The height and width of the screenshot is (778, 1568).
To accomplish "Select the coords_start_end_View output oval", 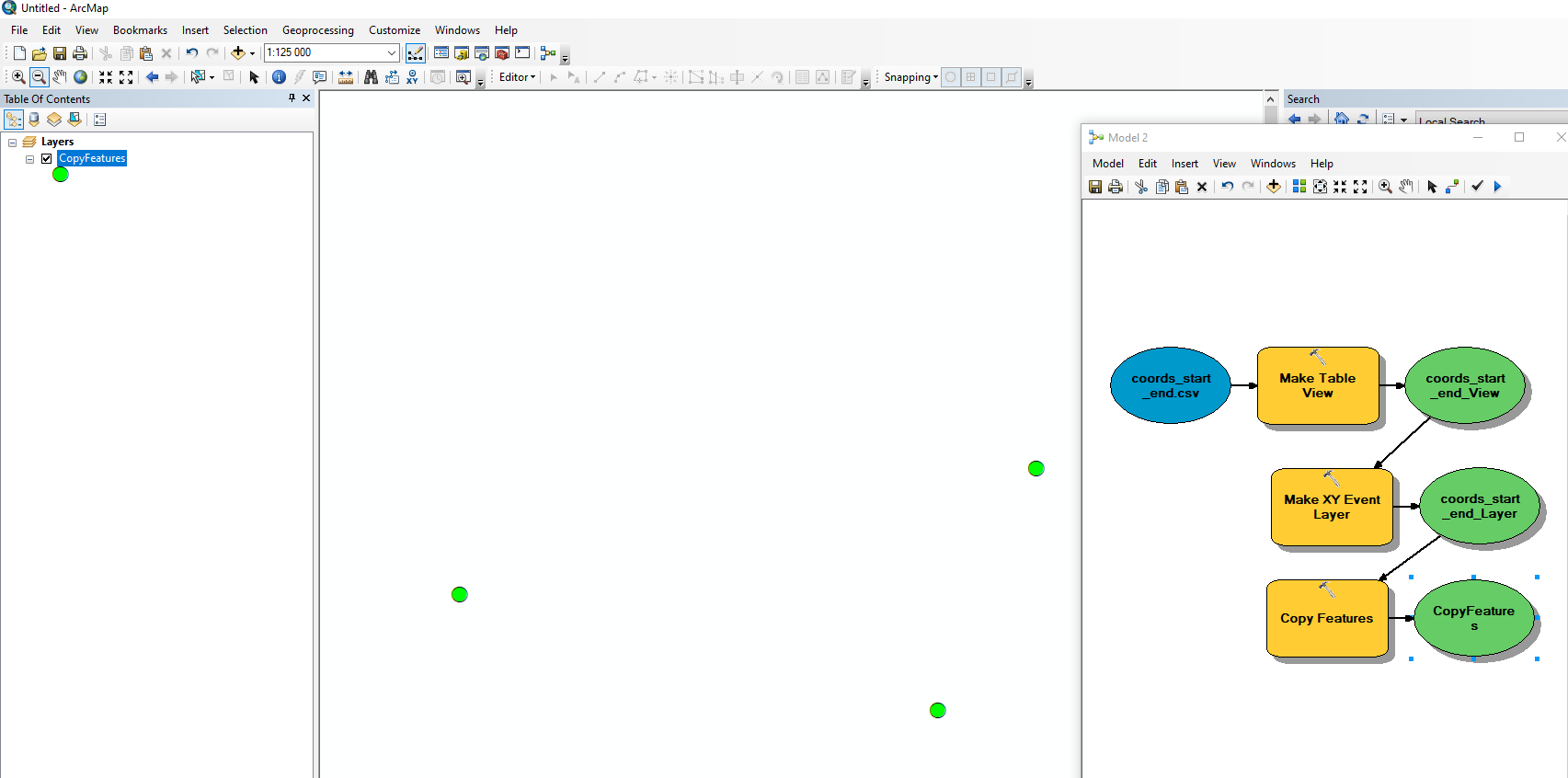I will [1466, 385].
